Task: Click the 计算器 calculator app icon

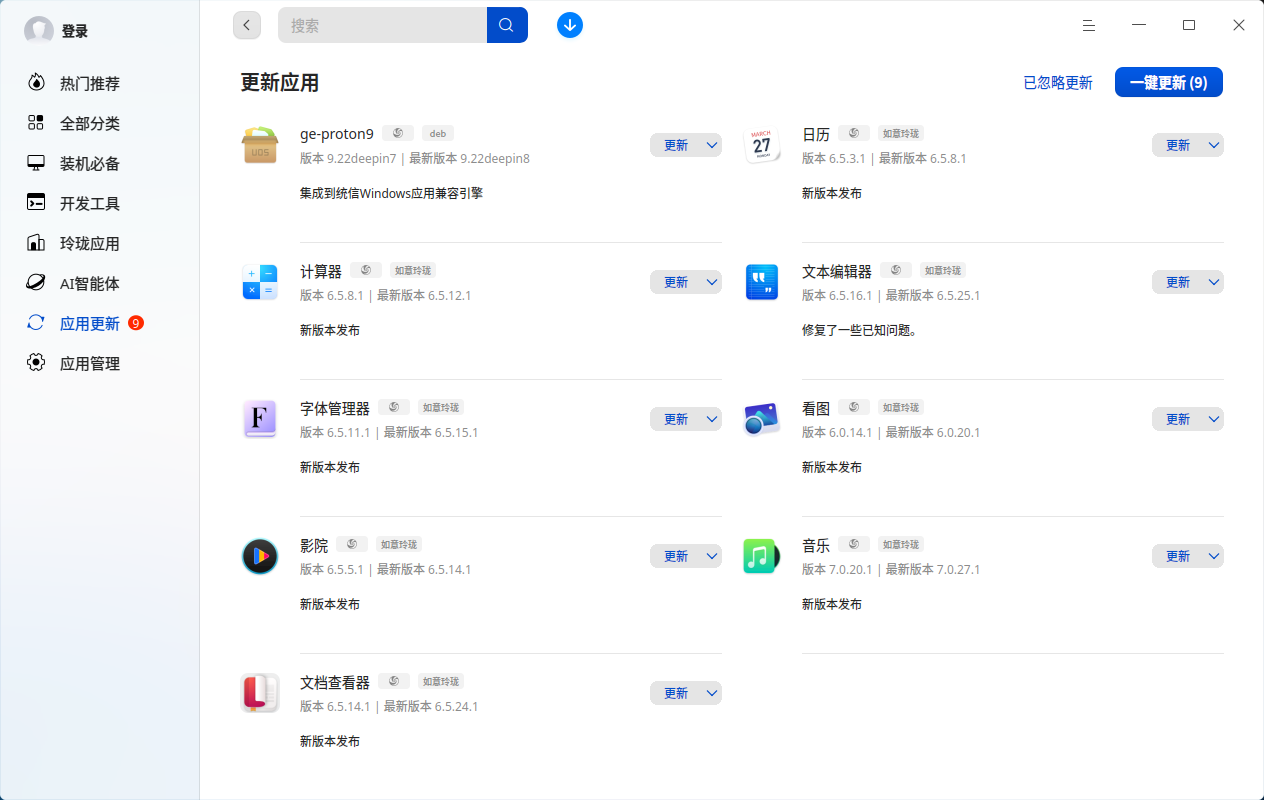Action: click(260, 282)
